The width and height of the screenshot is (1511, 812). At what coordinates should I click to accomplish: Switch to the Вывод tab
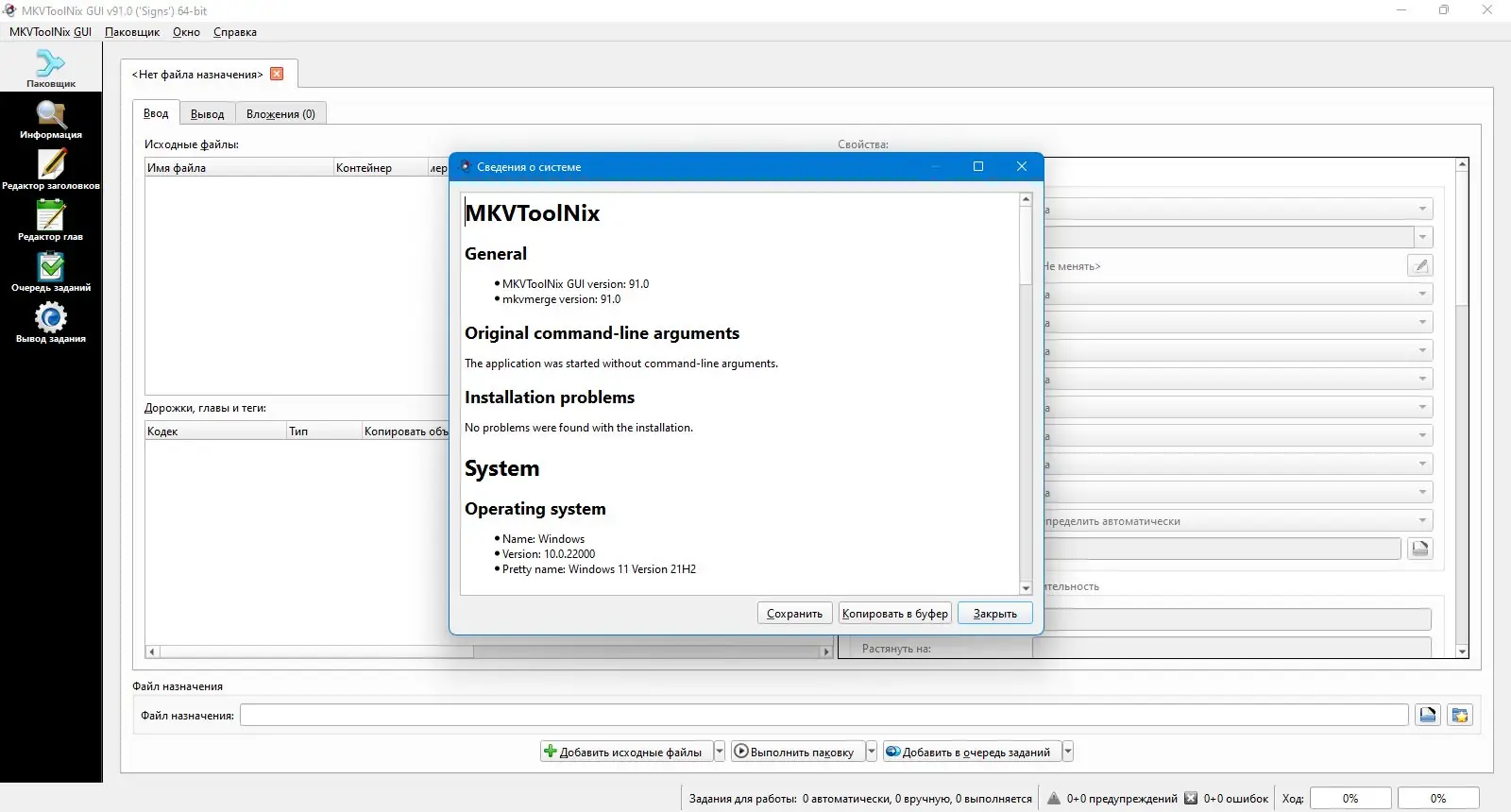[x=208, y=114]
